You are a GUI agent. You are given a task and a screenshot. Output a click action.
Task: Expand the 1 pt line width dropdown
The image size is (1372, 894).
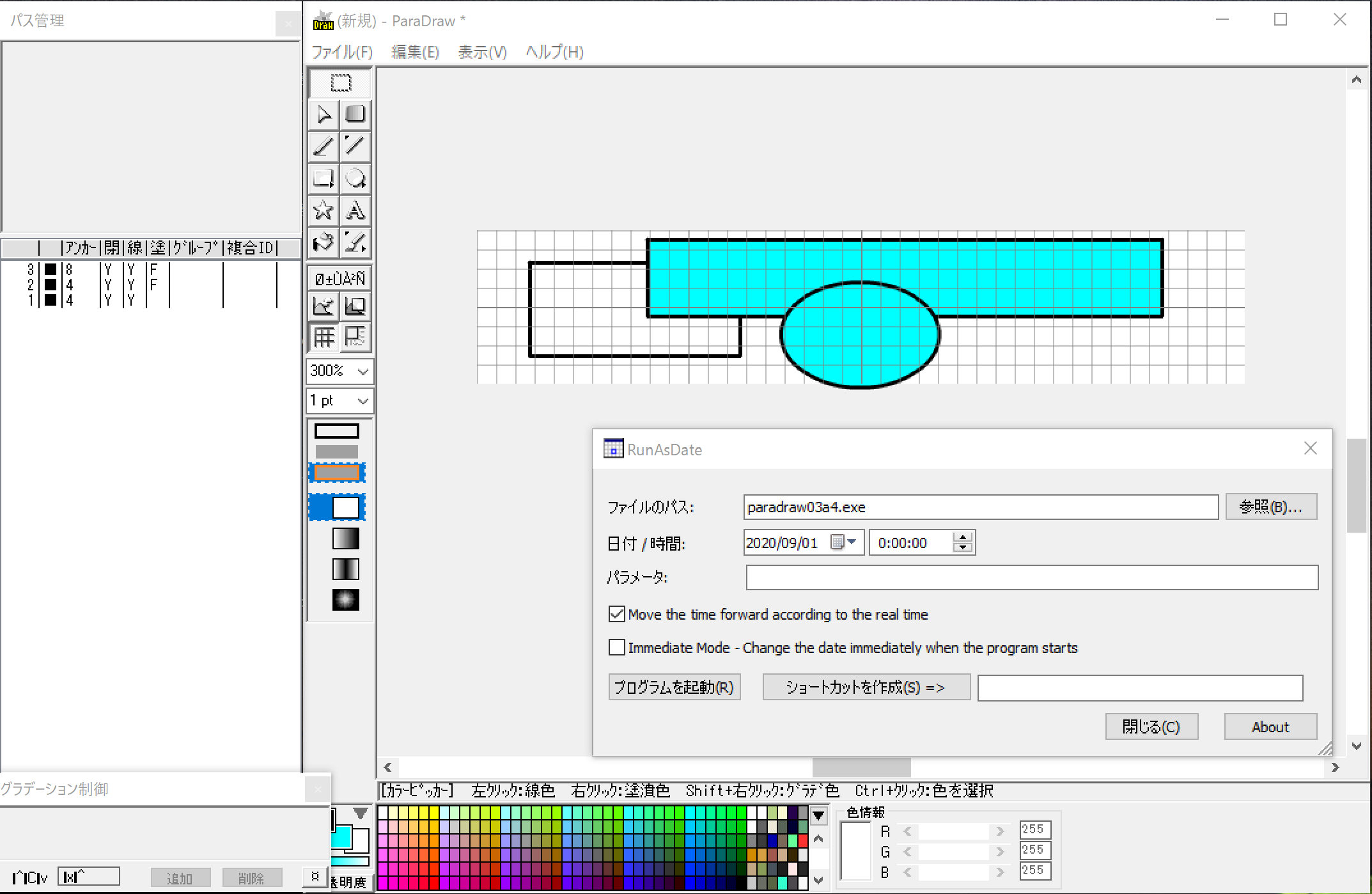click(x=362, y=401)
